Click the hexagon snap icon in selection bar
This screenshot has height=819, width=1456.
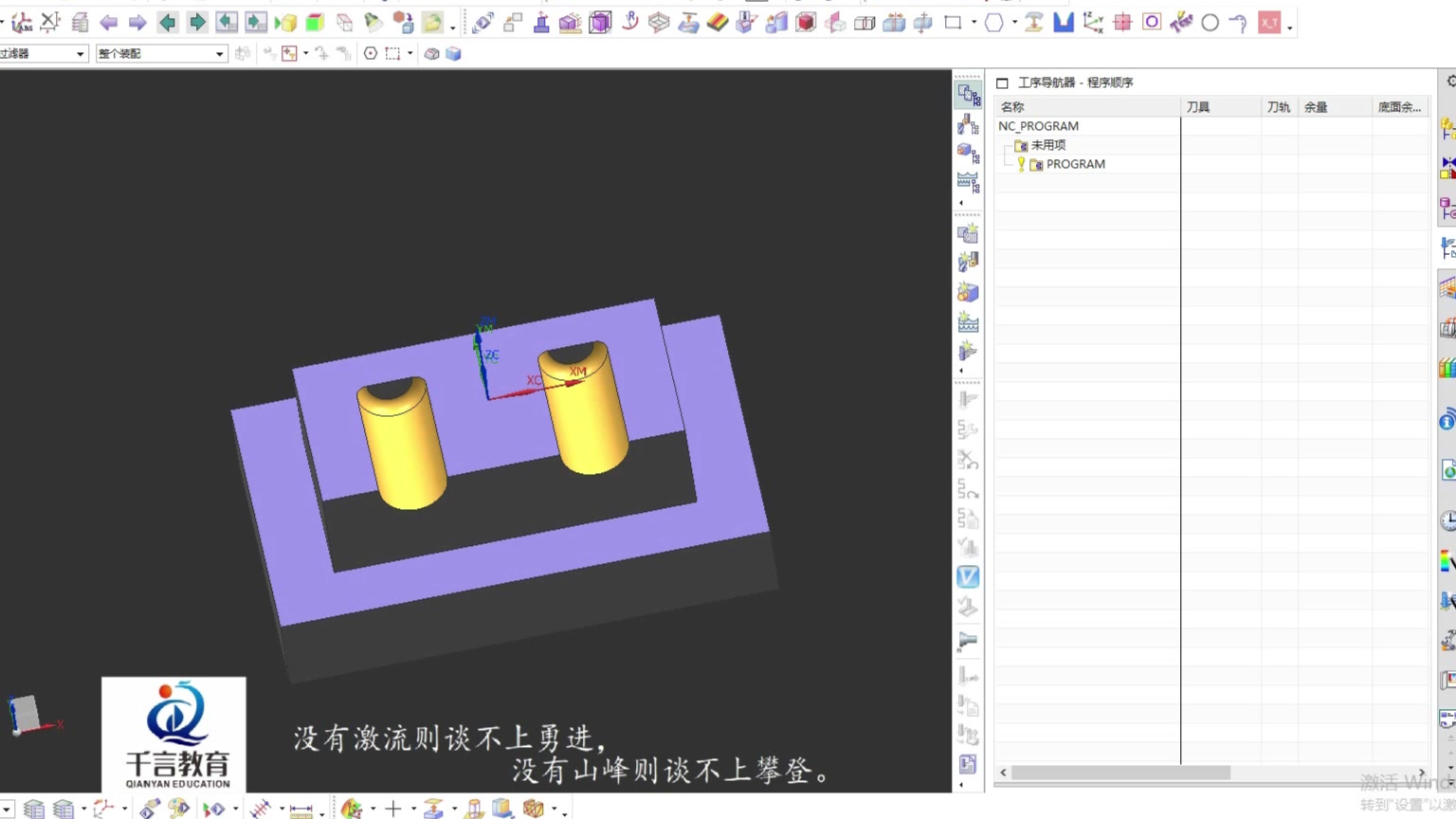click(x=371, y=54)
